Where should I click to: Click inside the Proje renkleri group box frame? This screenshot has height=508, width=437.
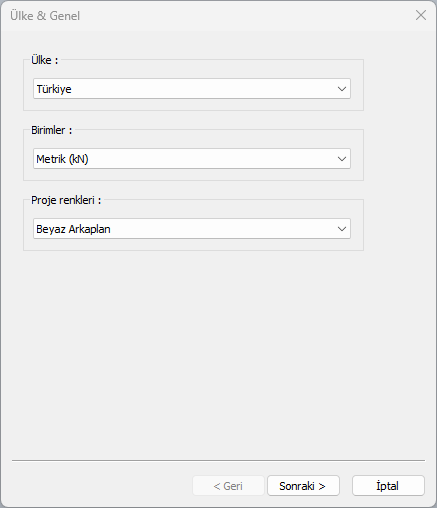coord(193,244)
